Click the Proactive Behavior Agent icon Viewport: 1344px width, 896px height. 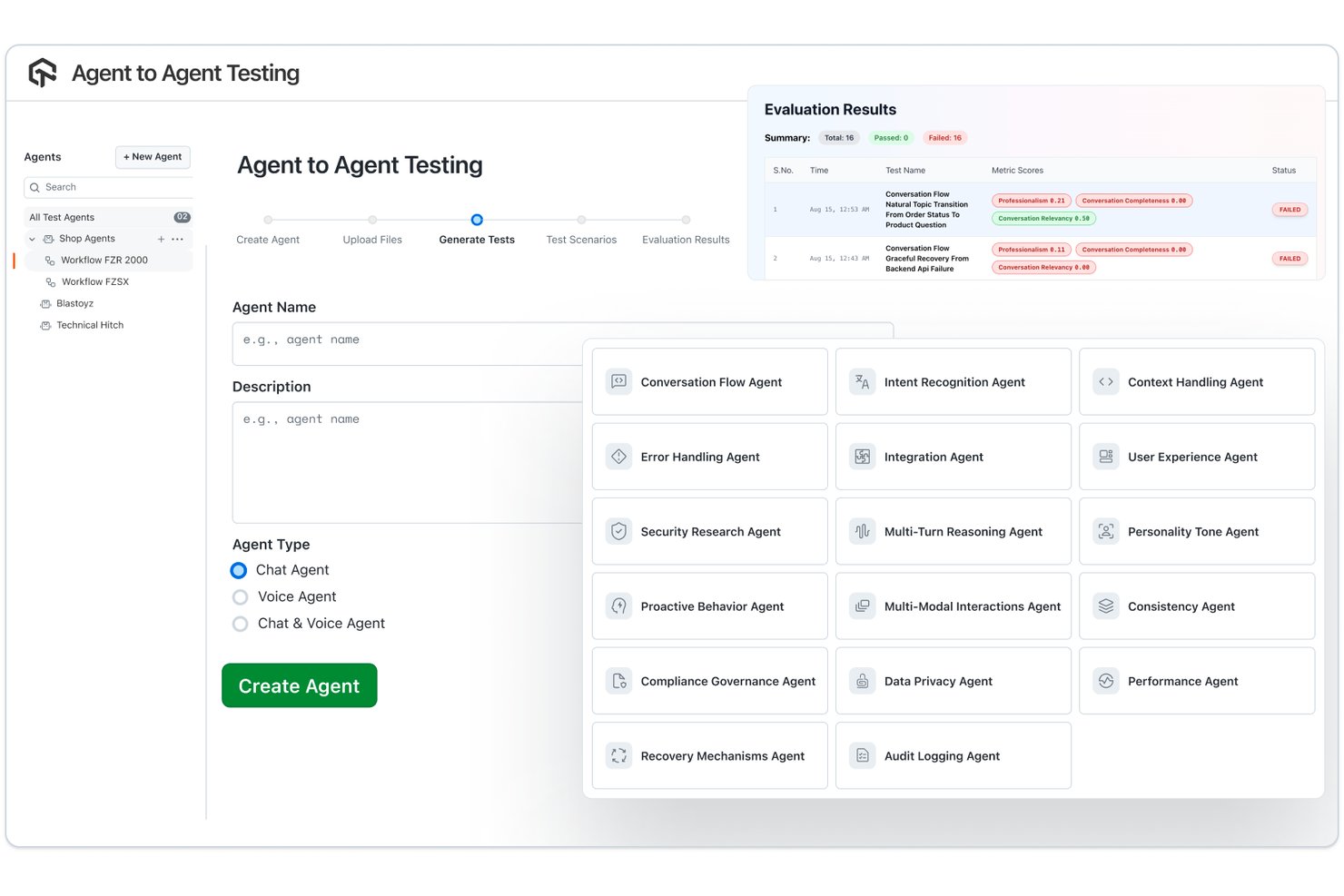tap(619, 606)
